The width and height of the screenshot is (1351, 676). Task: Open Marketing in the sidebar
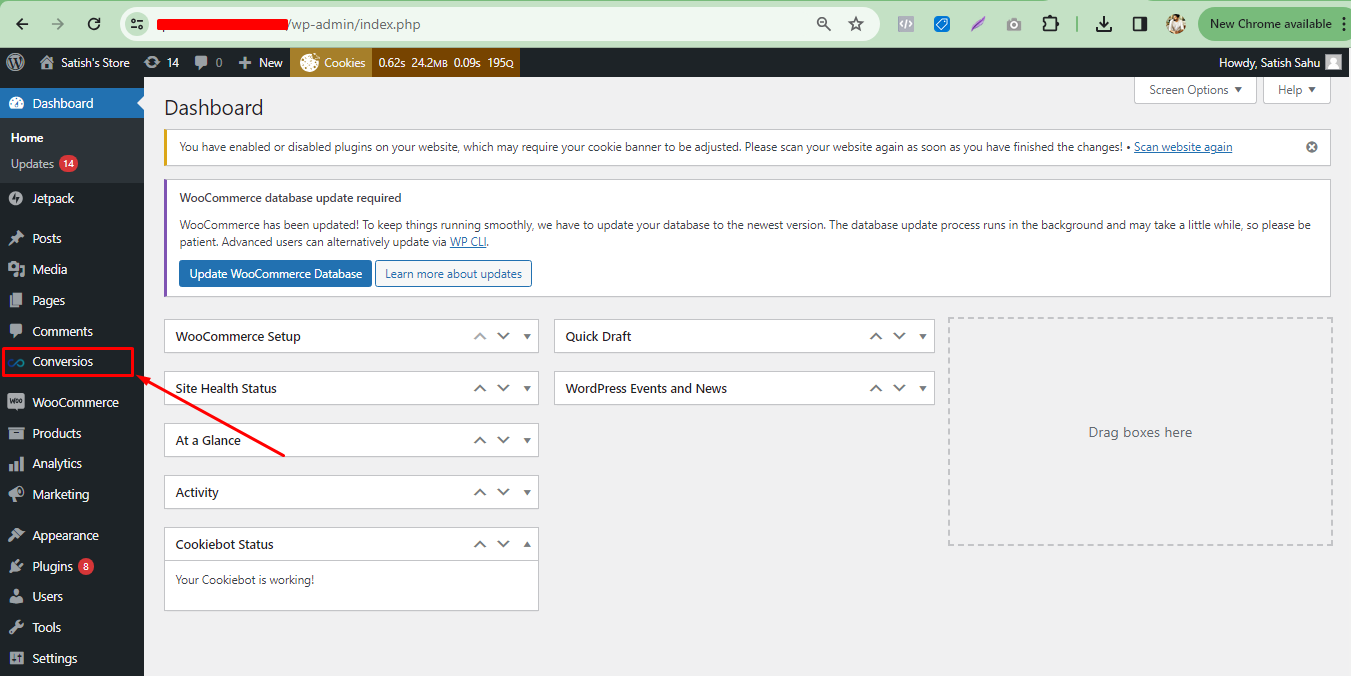pyautogui.click(x=72, y=494)
